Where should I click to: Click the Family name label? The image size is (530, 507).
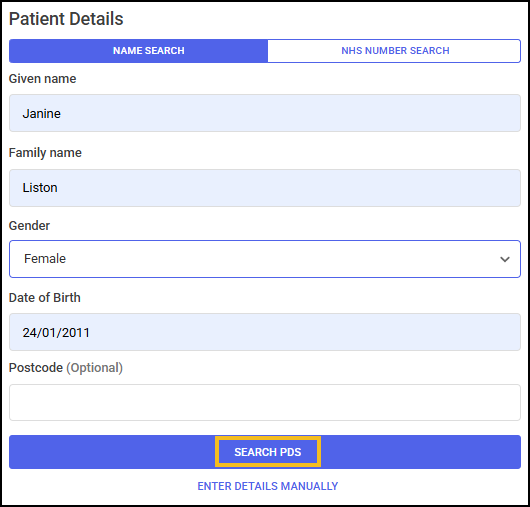[x=45, y=153]
